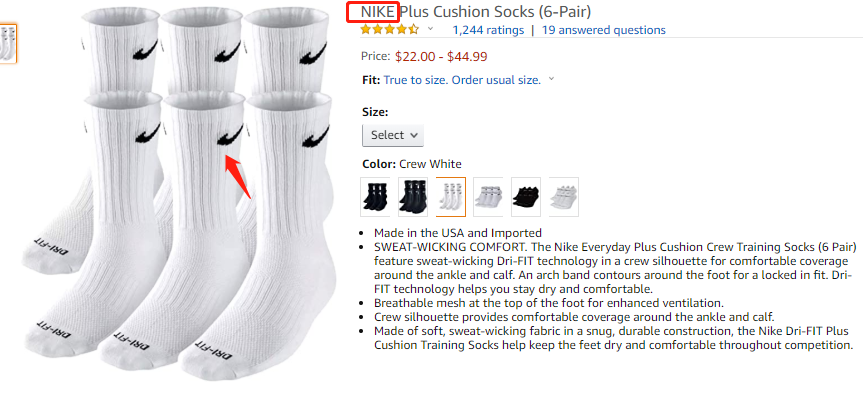Click the Nike swoosh on center front sock
The image size is (863, 393).
pyautogui.click(x=230, y=135)
